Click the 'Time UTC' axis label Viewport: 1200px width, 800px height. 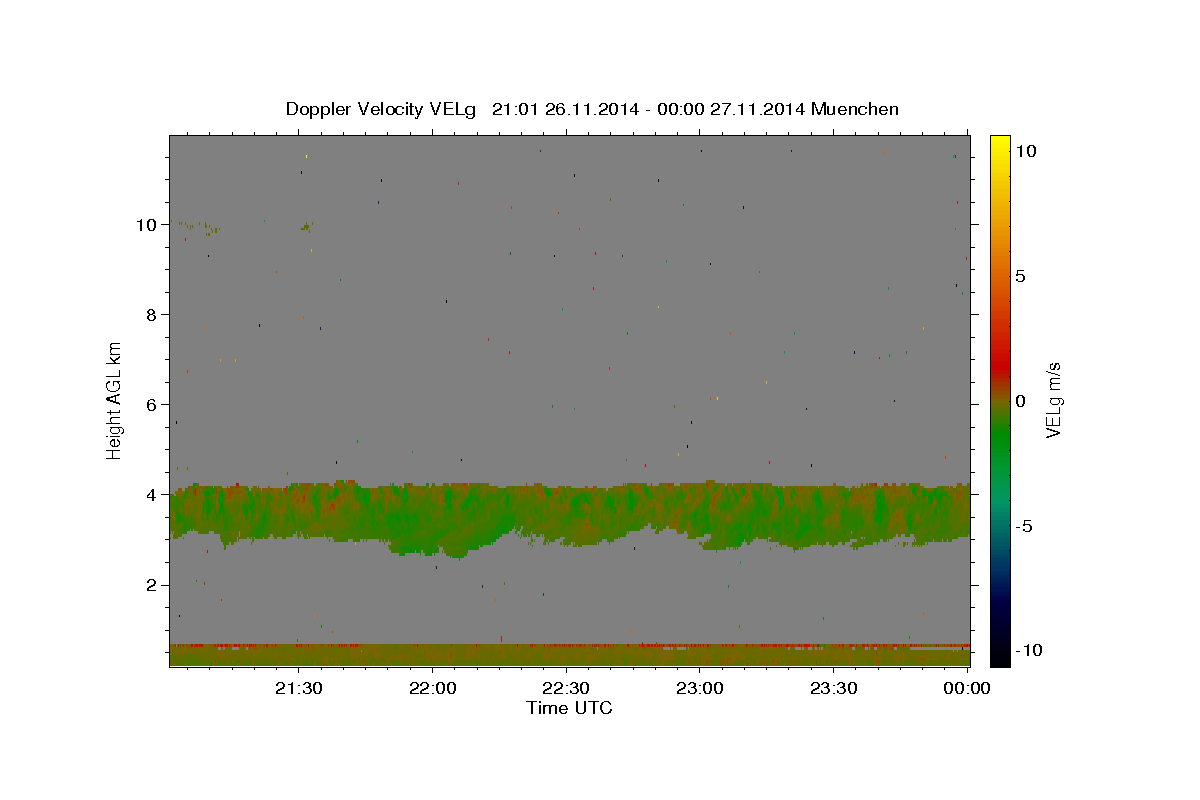point(569,708)
